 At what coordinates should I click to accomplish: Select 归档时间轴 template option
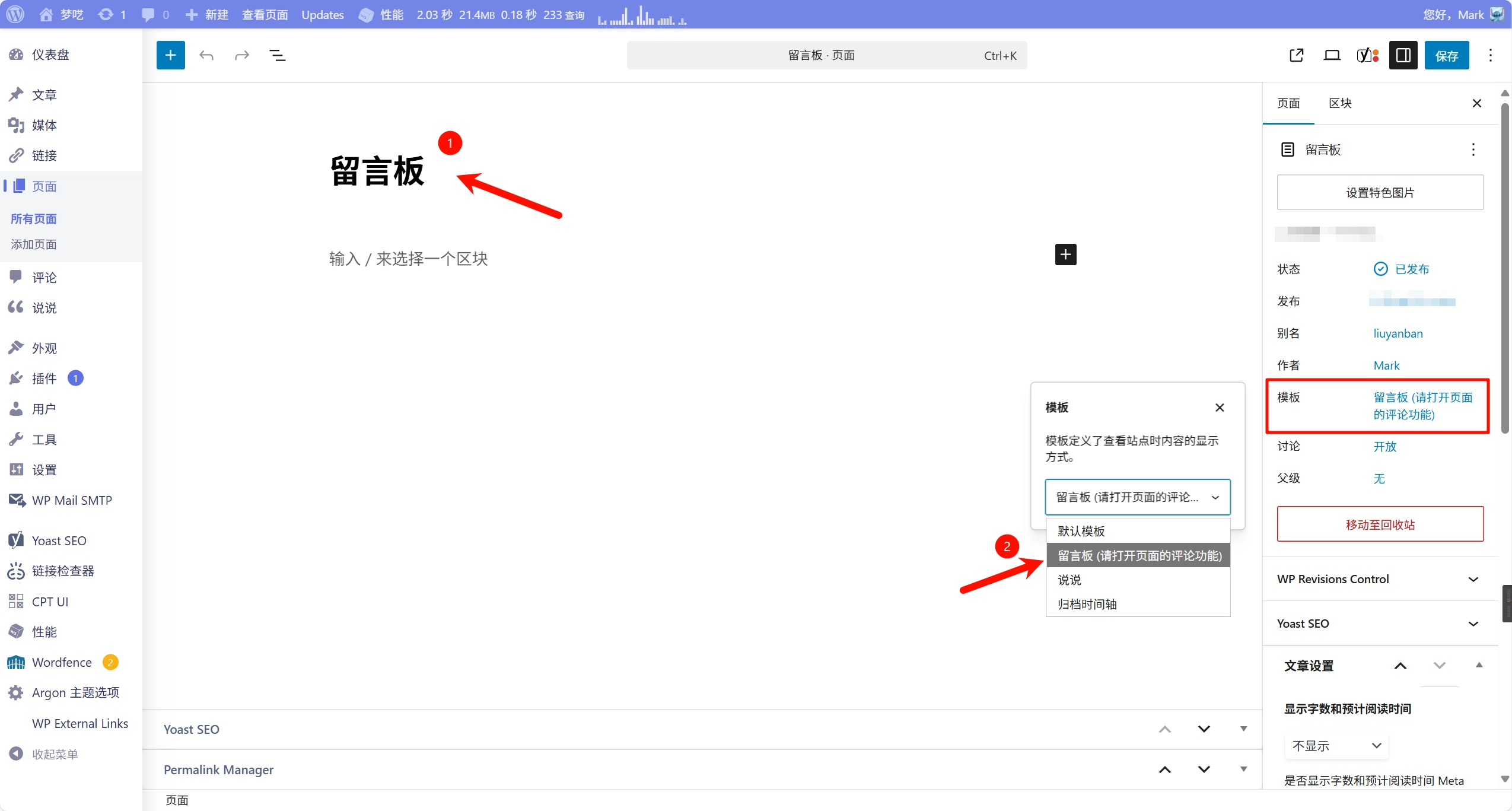[1138, 604]
